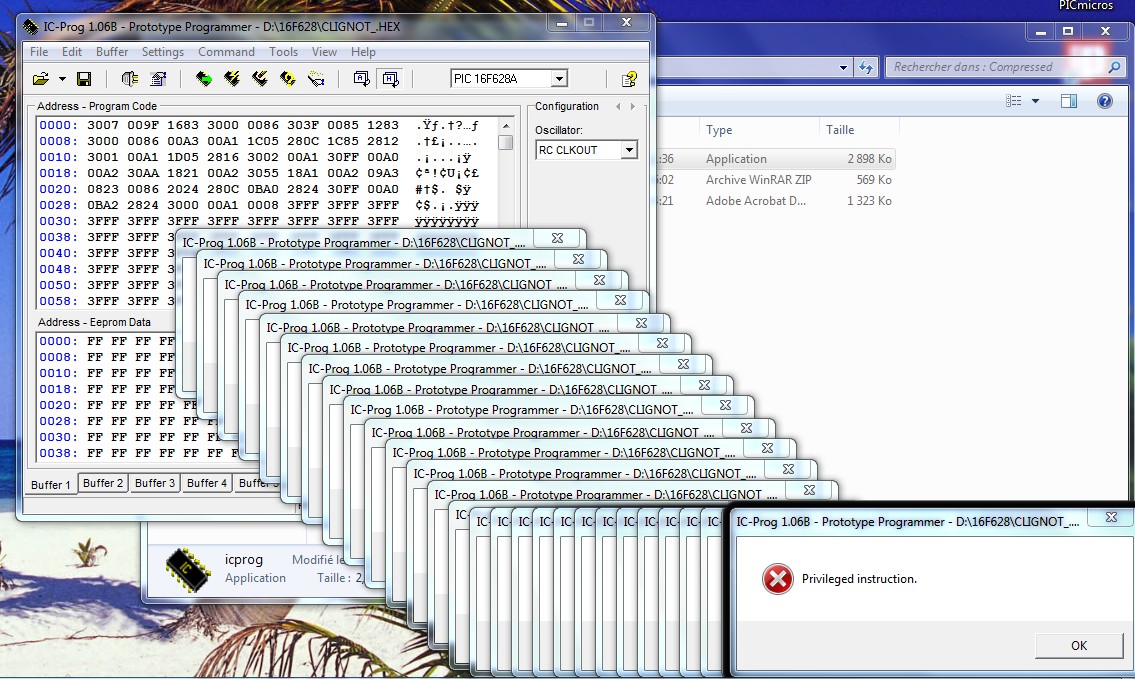The image size is (1135, 679).
Task: Open the Help menu in IC-Prog
Action: pos(363,51)
